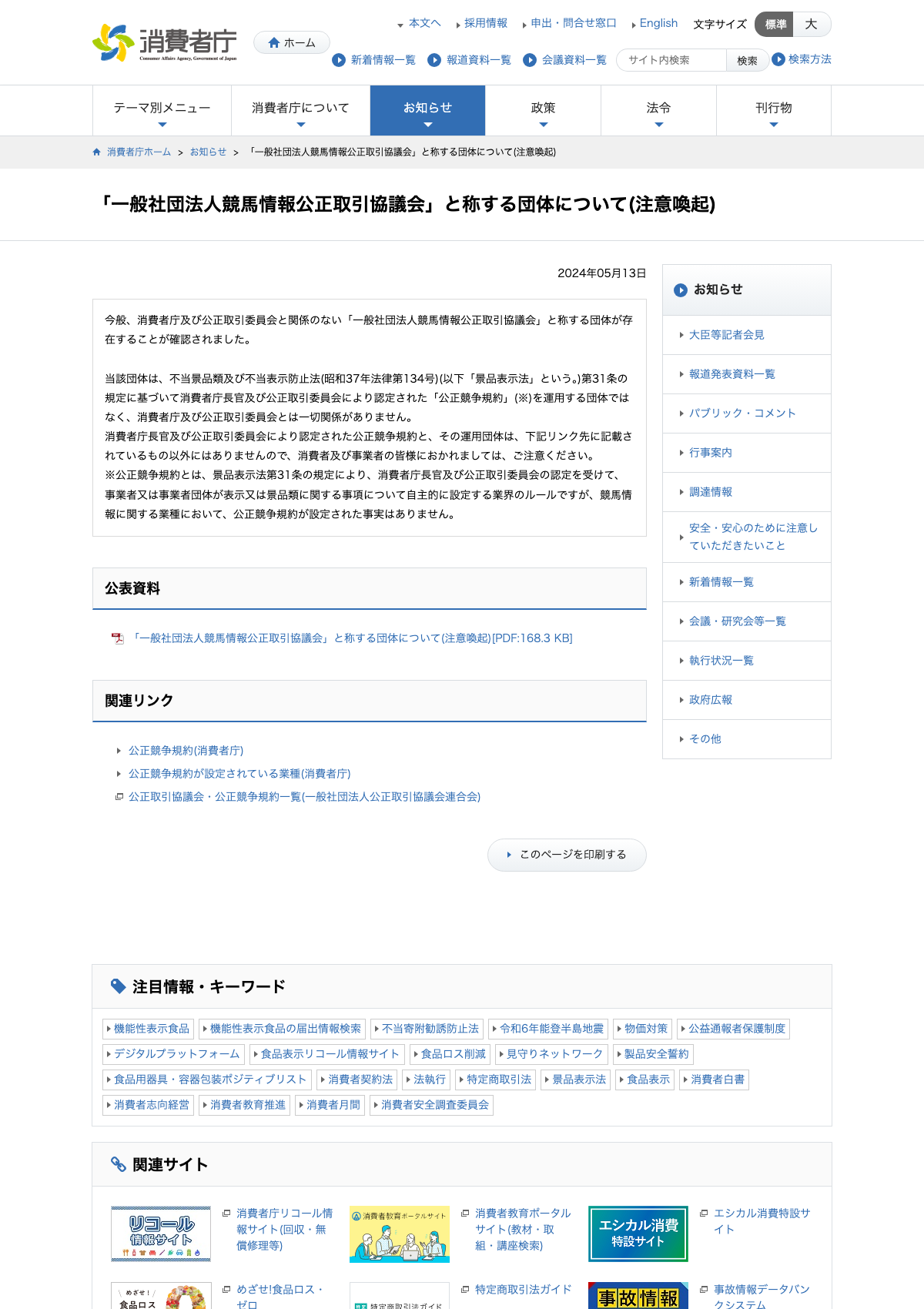The width and height of the screenshot is (924, 1309).
Task: Open 特定商取引法 keyword tag
Action: click(496, 1080)
